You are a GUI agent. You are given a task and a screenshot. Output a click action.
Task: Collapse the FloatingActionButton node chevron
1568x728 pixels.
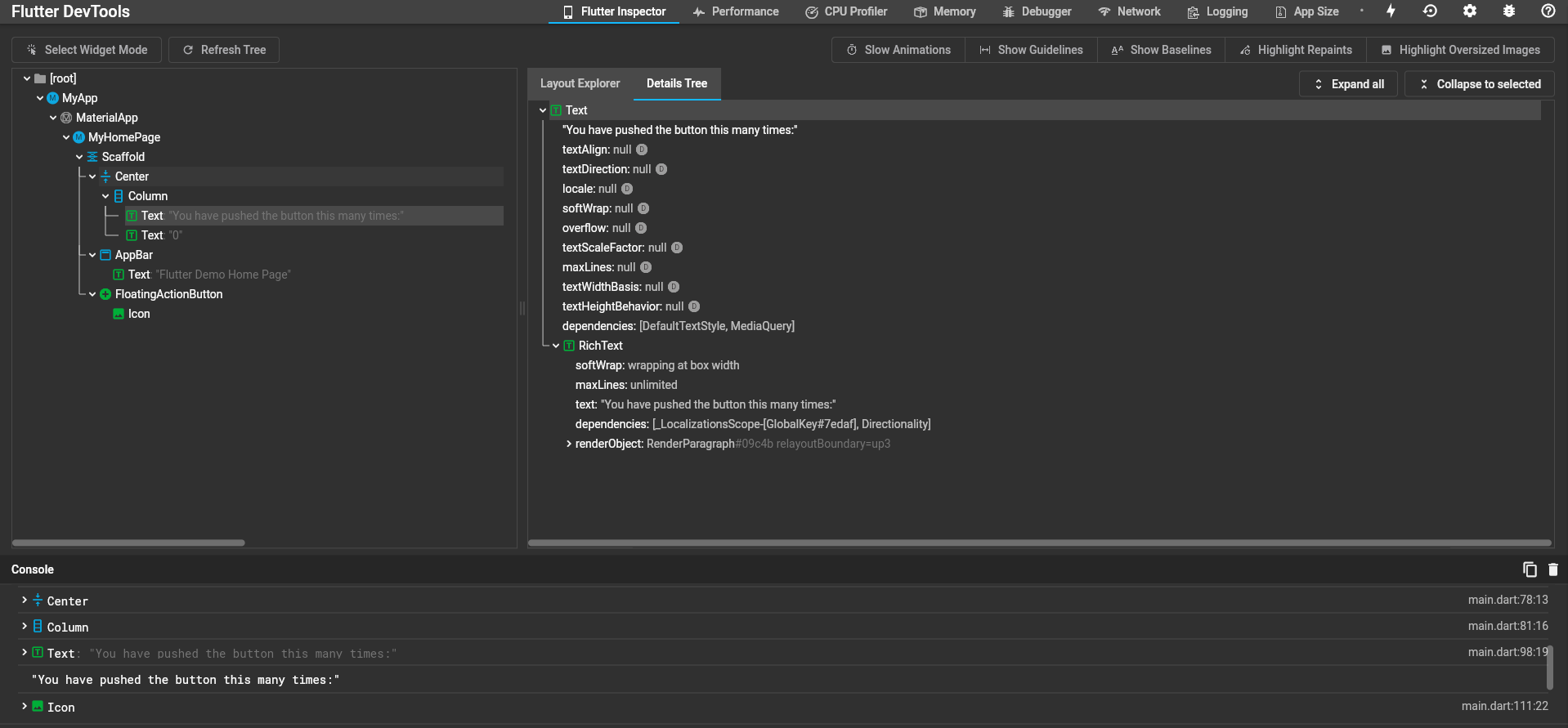point(92,294)
